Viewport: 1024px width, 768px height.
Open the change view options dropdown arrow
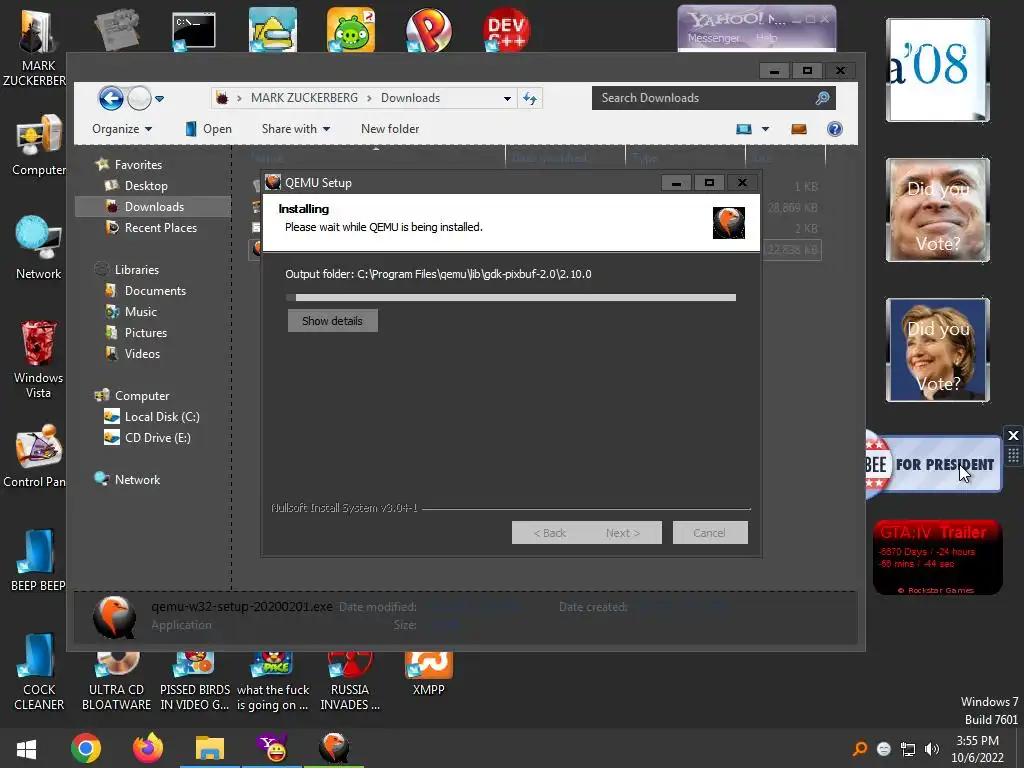pos(765,129)
